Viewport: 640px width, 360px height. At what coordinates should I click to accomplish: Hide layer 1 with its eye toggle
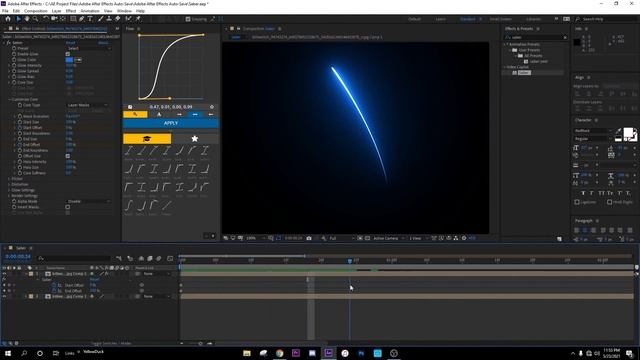pos(4,274)
